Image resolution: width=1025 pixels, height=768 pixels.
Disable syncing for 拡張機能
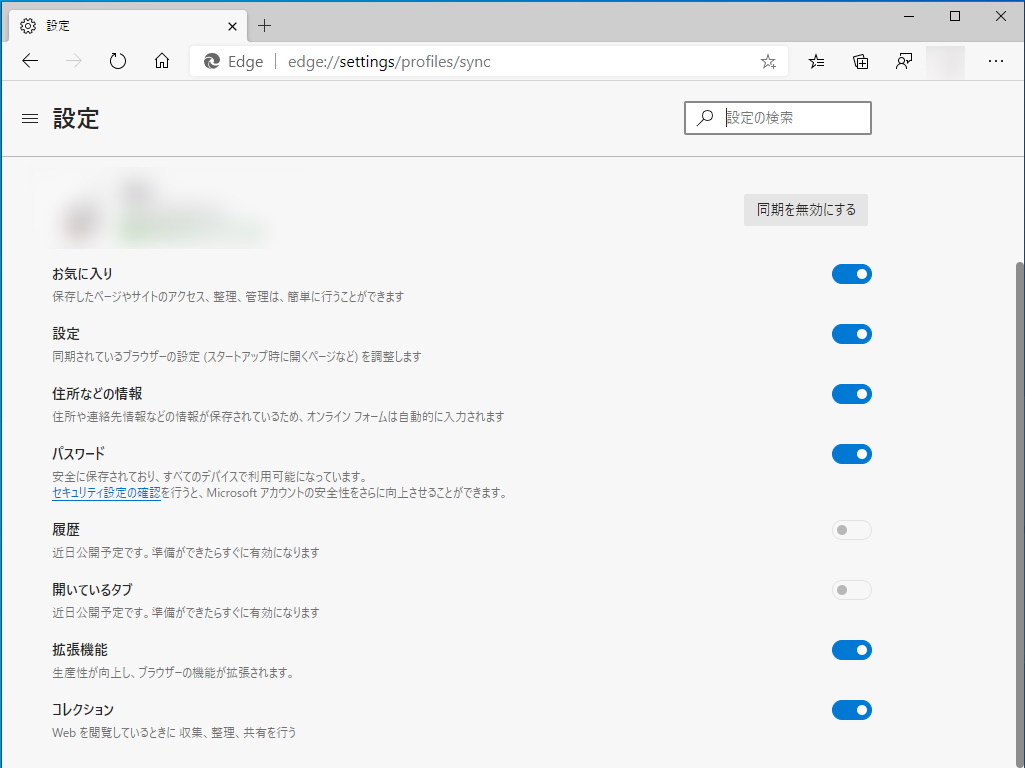coord(851,649)
